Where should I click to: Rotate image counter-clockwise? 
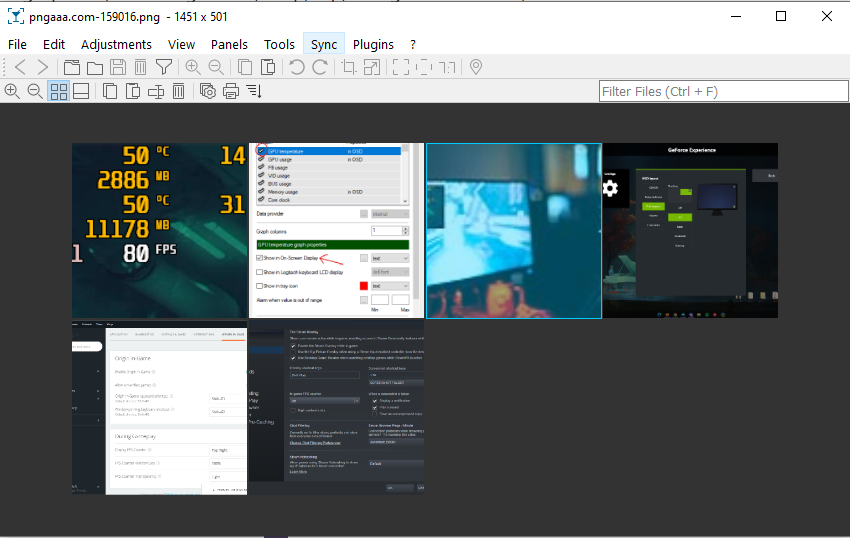click(296, 67)
